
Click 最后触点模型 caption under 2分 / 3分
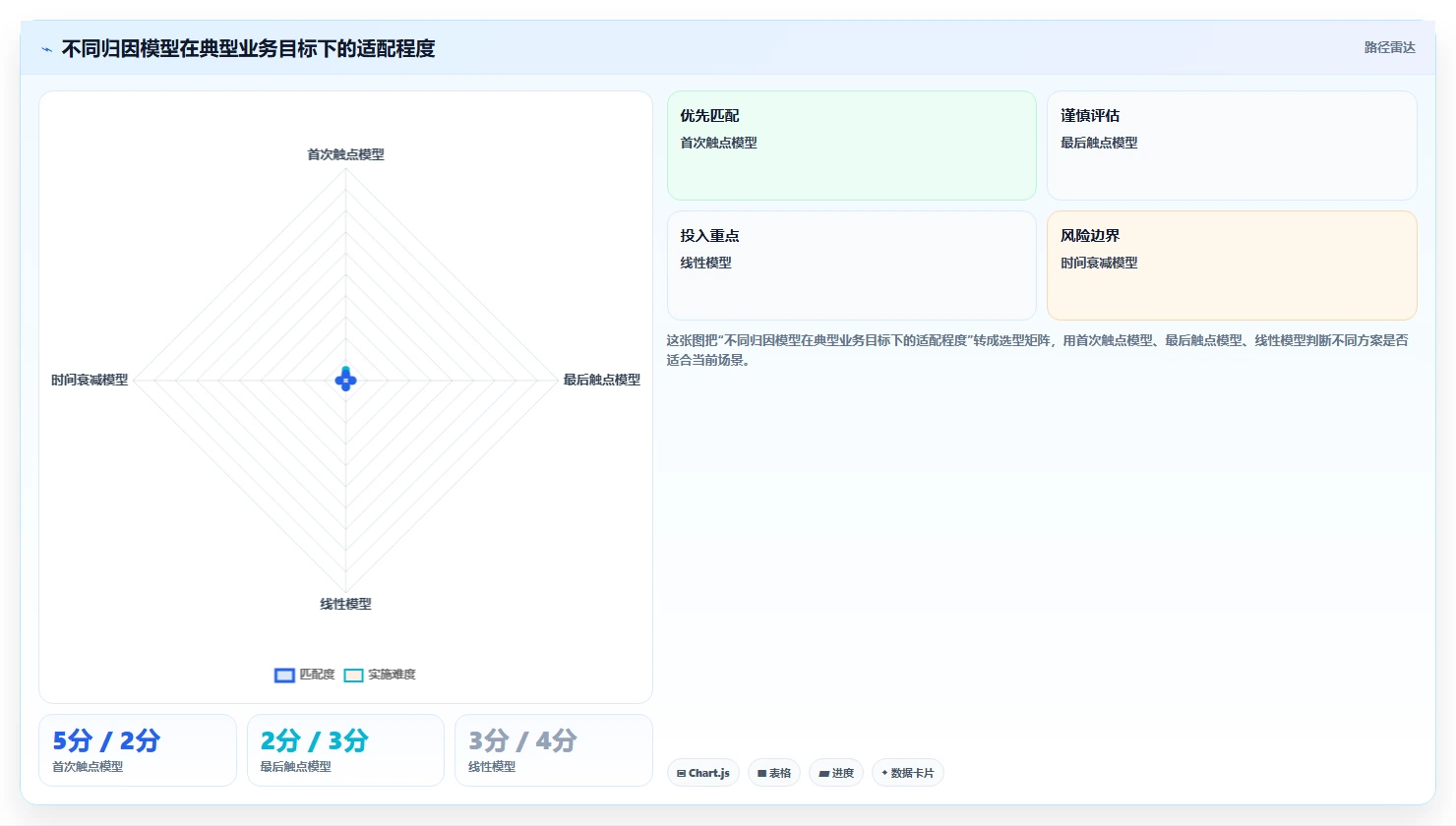295,767
